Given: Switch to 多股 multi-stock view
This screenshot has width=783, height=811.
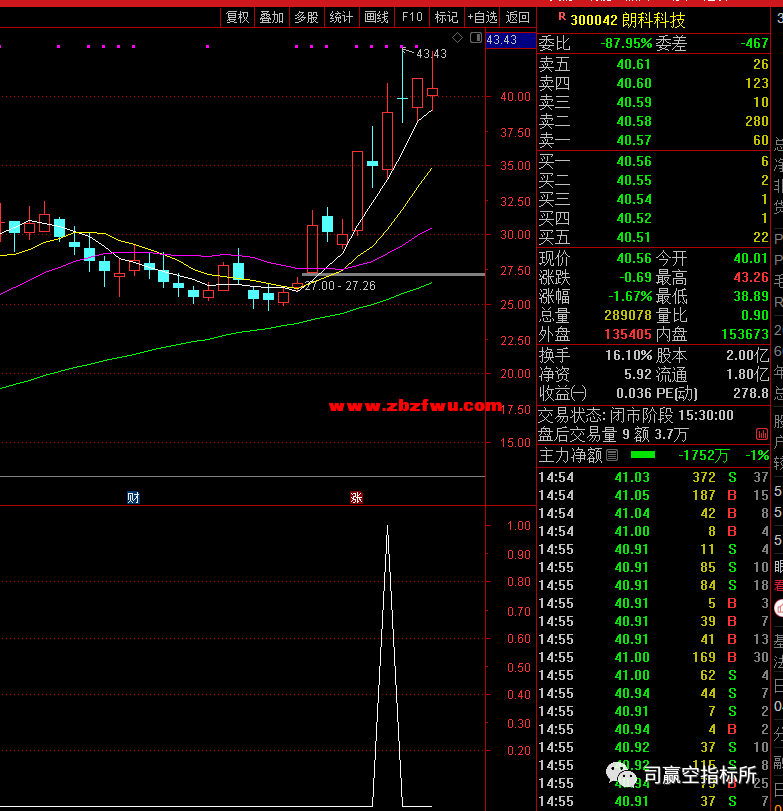Looking at the screenshot, I should click(306, 17).
